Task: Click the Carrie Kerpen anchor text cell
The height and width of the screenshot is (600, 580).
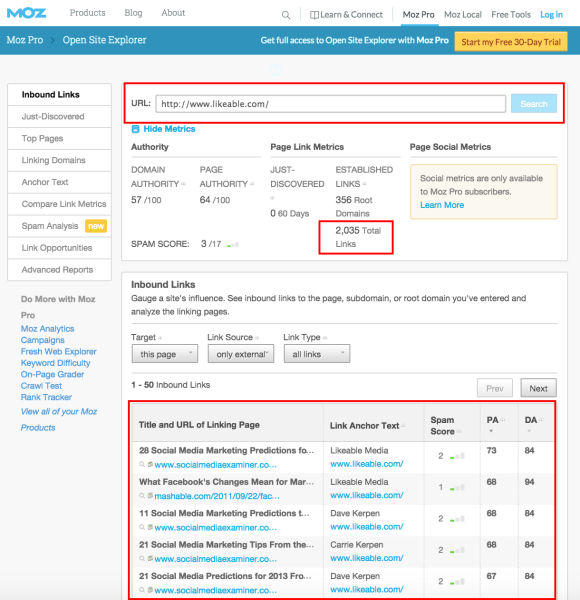Action: point(357,545)
